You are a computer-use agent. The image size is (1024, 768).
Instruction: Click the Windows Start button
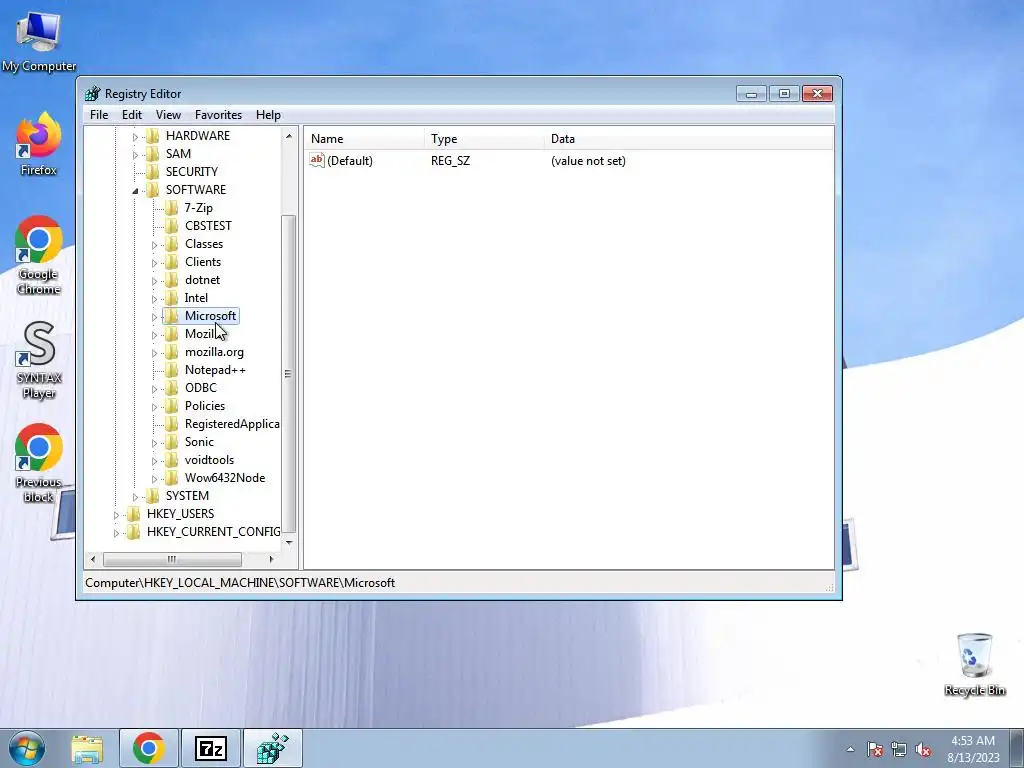27,748
